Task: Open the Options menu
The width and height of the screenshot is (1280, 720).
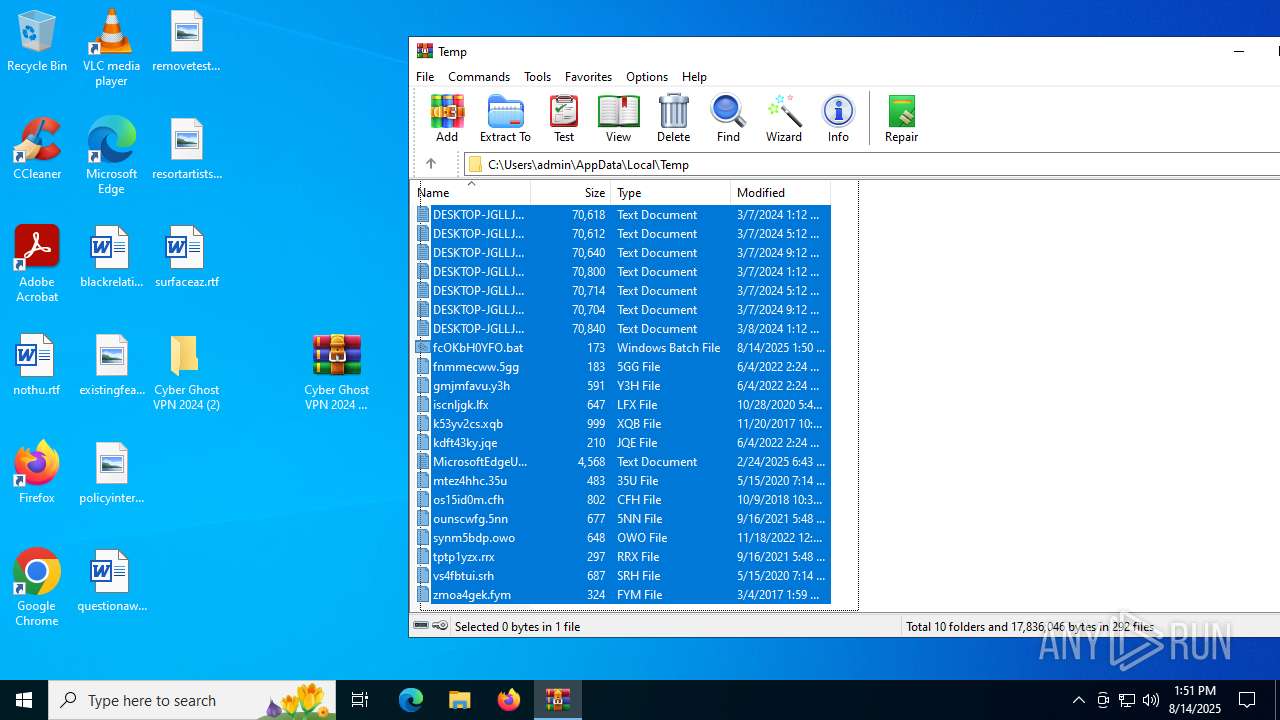Action: coord(647,77)
